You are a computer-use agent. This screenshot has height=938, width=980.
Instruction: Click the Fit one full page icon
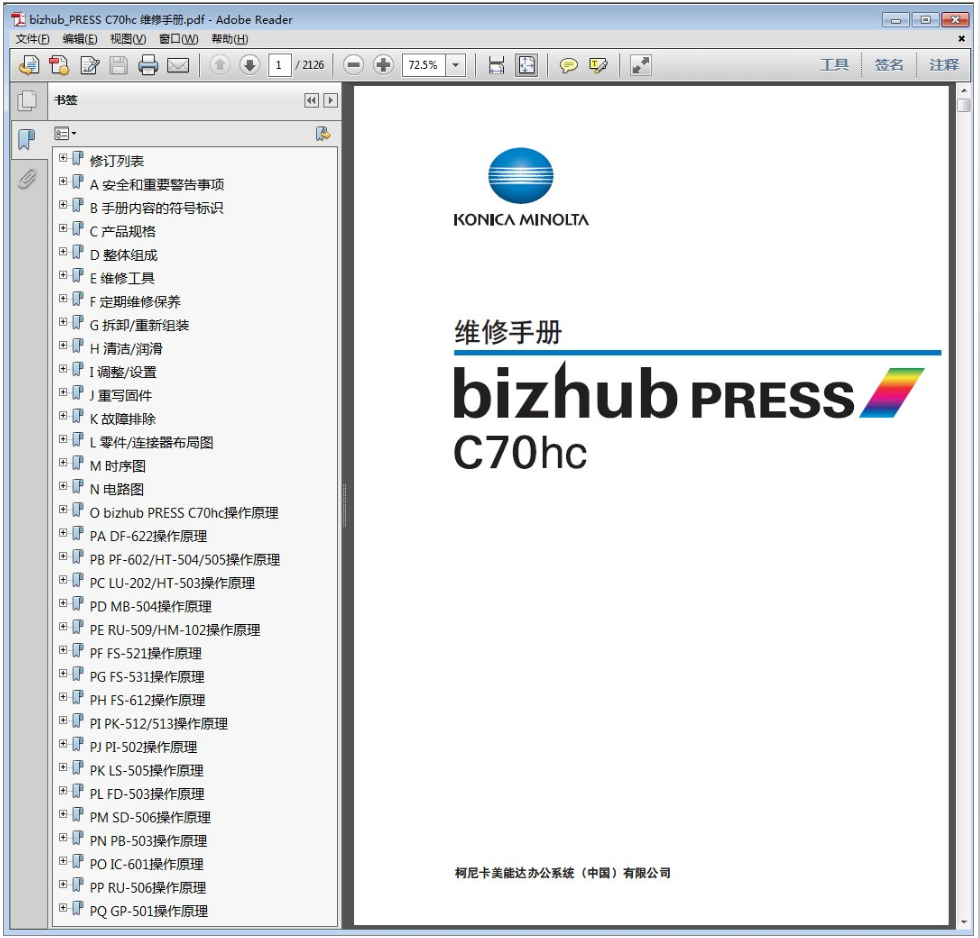coord(526,65)
